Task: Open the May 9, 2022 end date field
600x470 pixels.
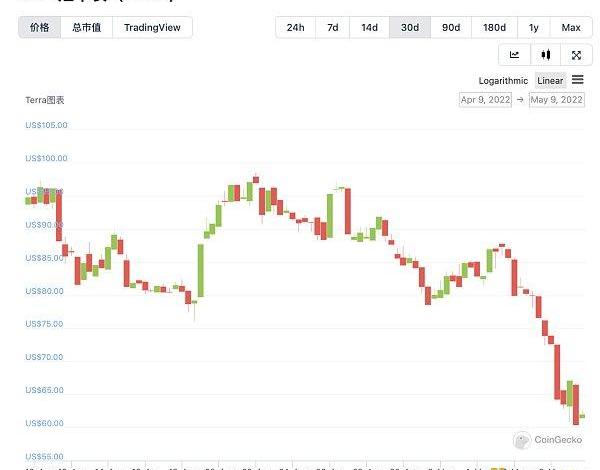Action: pyautogui.click(x=557, y=100)
